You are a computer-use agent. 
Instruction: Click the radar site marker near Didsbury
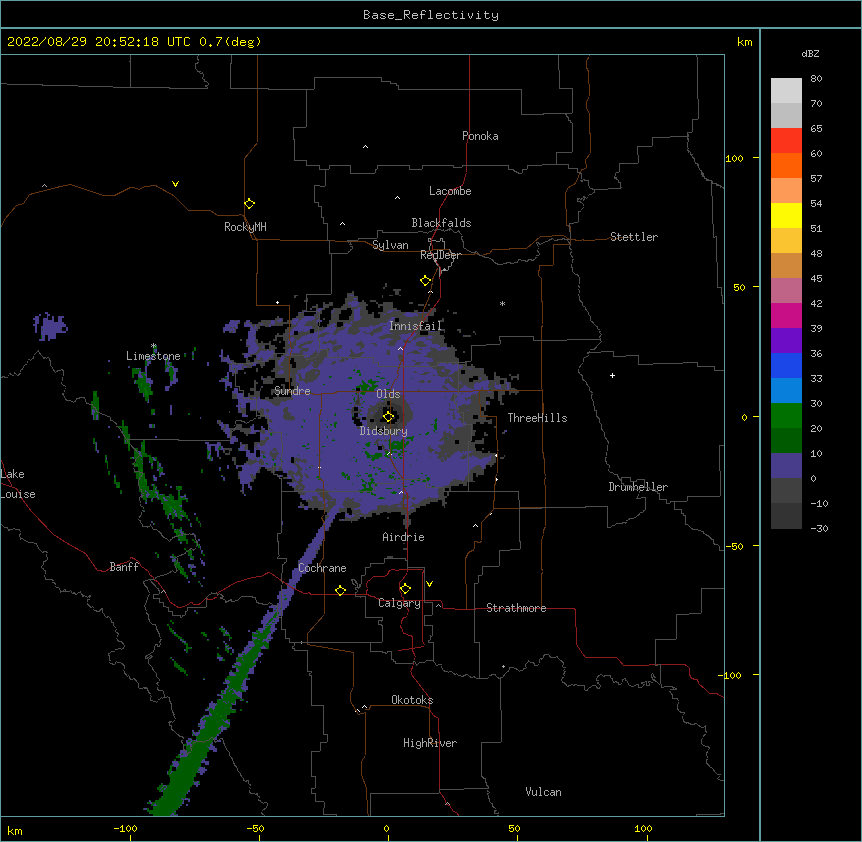[389, 416]
